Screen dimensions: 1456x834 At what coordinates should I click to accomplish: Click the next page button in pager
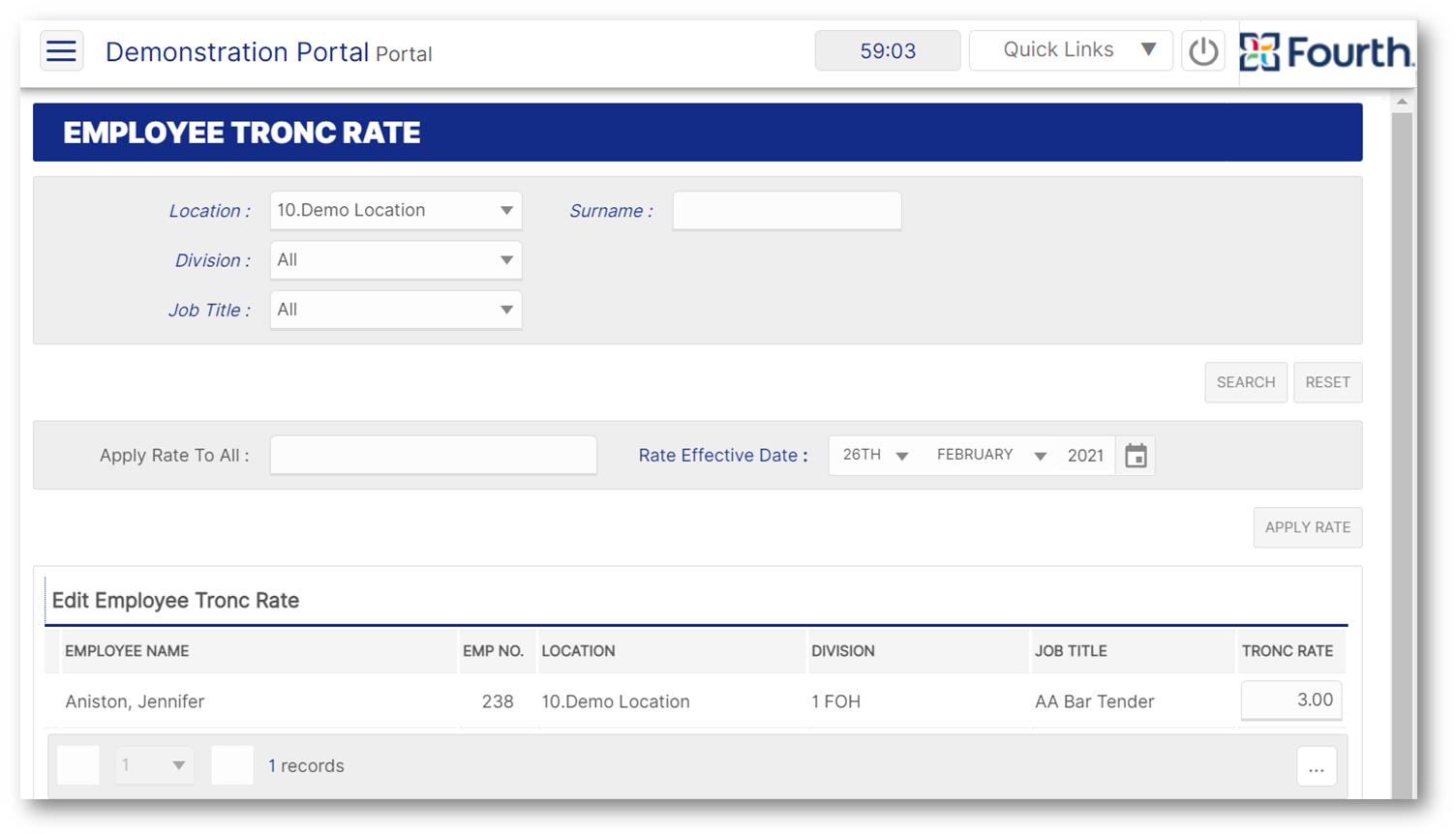click(x=232, y=765)
